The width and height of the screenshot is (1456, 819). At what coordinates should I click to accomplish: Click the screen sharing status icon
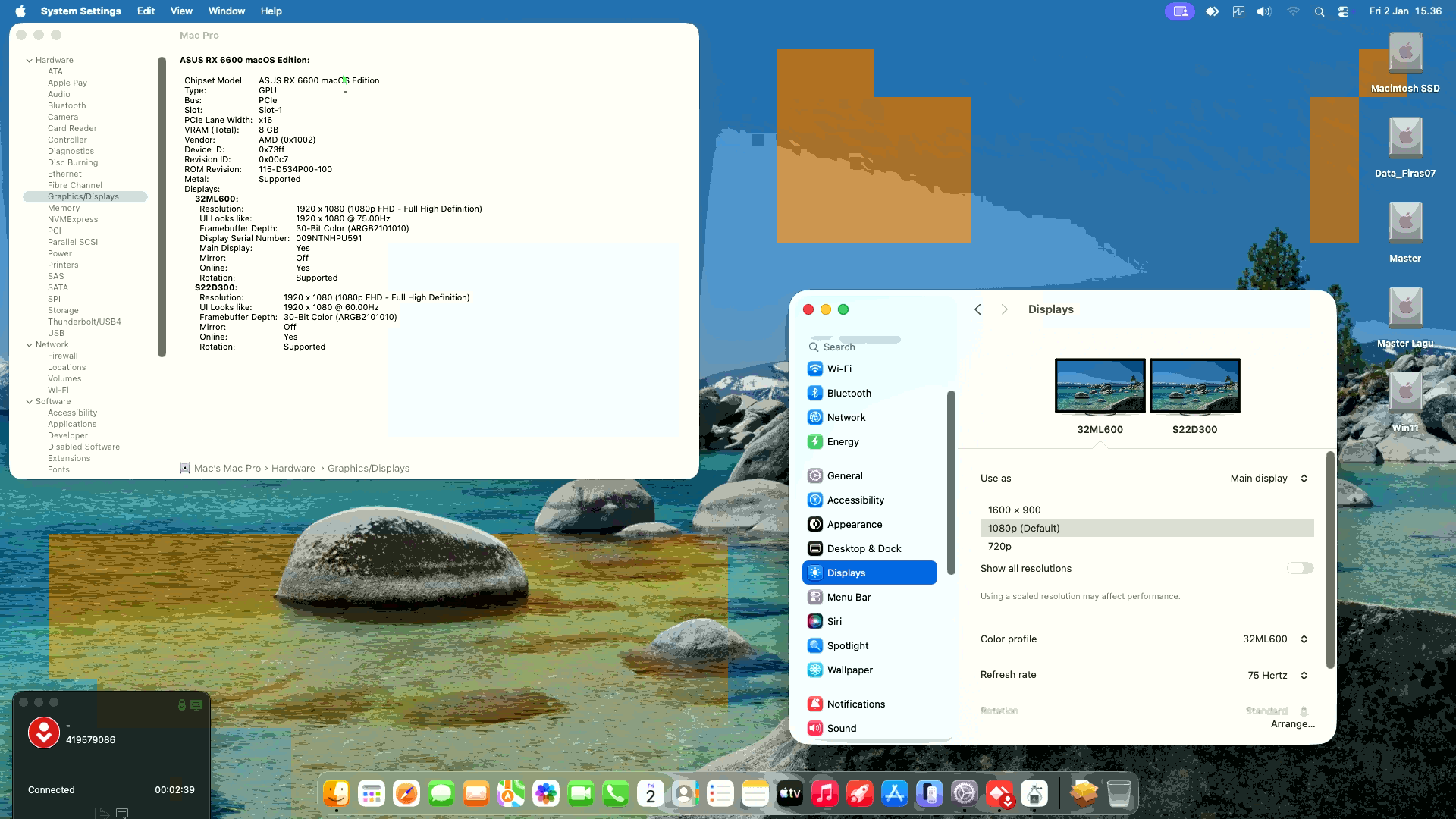[x=1180, y=11]
